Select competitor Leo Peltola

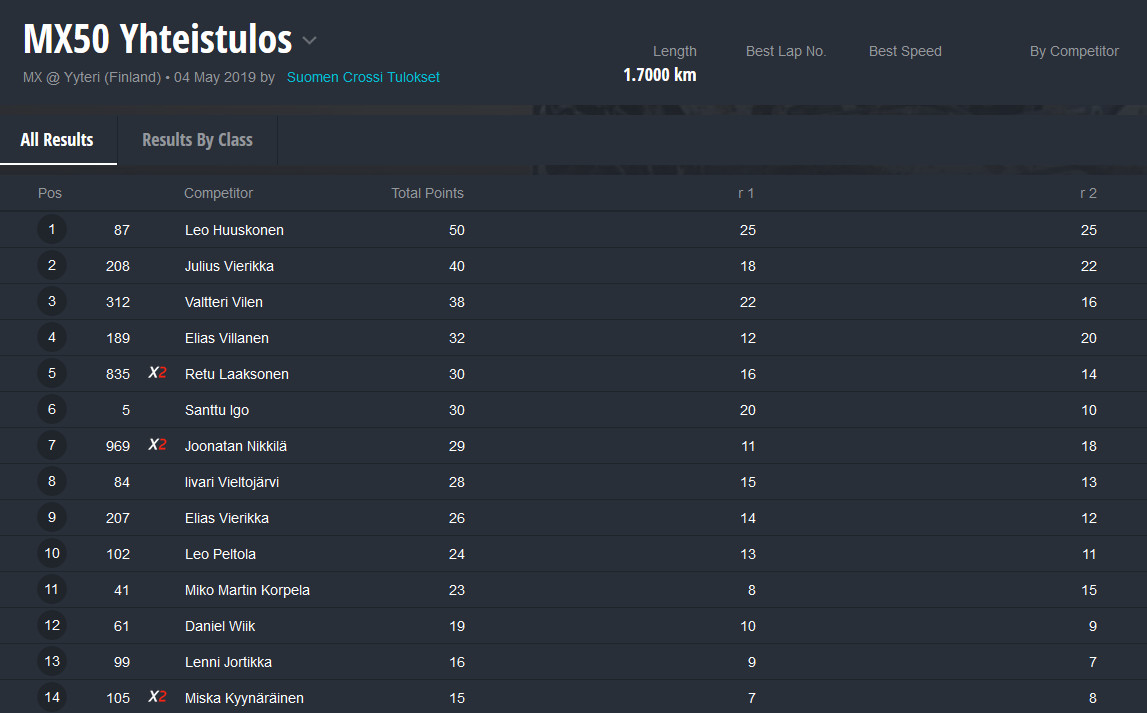(x=220, y=554)
